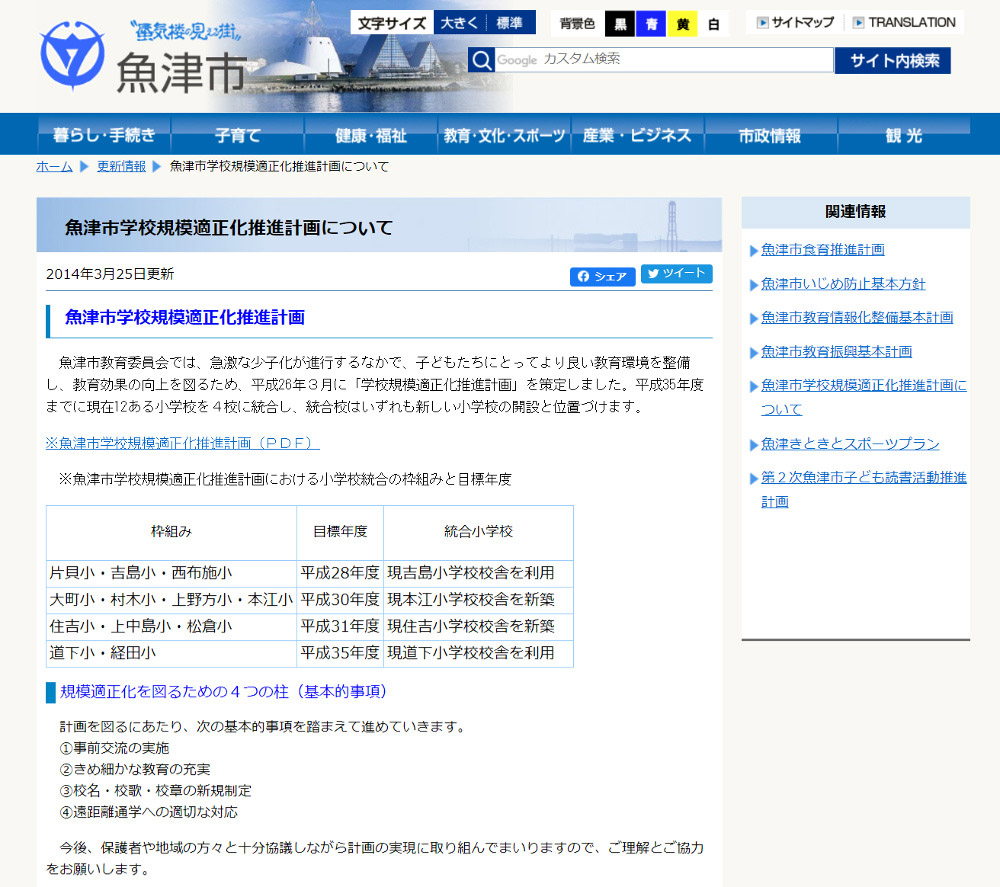Tweet page with Twitter ツイート button

tap(676, 274)
